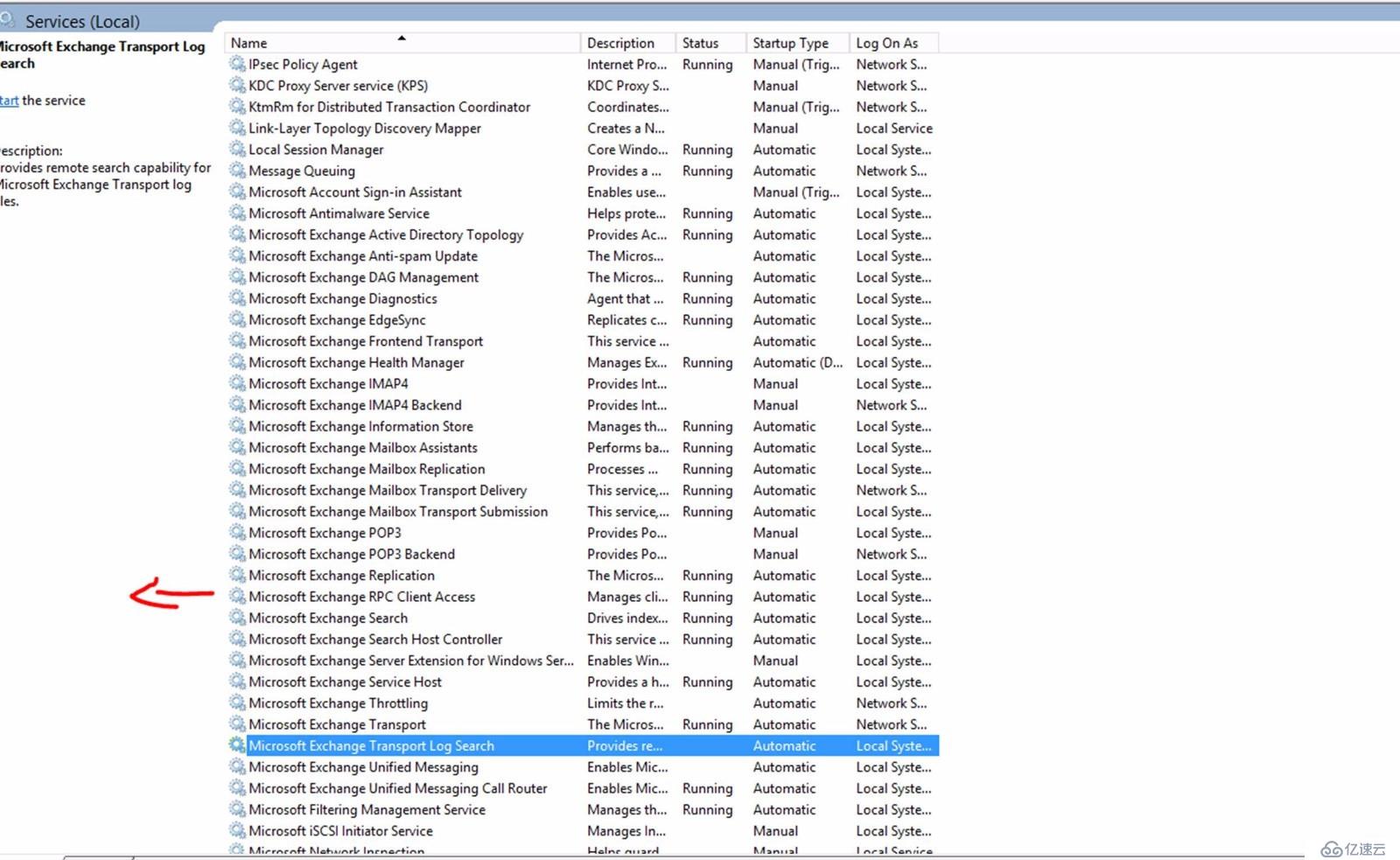Sort by the Startup Type column header

[797, 43]
